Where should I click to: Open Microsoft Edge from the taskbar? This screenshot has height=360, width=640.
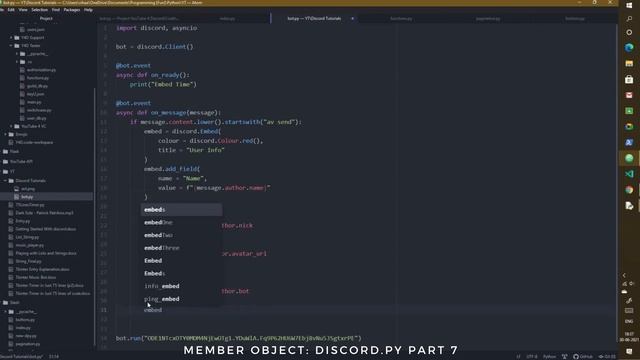coord(629,48)
